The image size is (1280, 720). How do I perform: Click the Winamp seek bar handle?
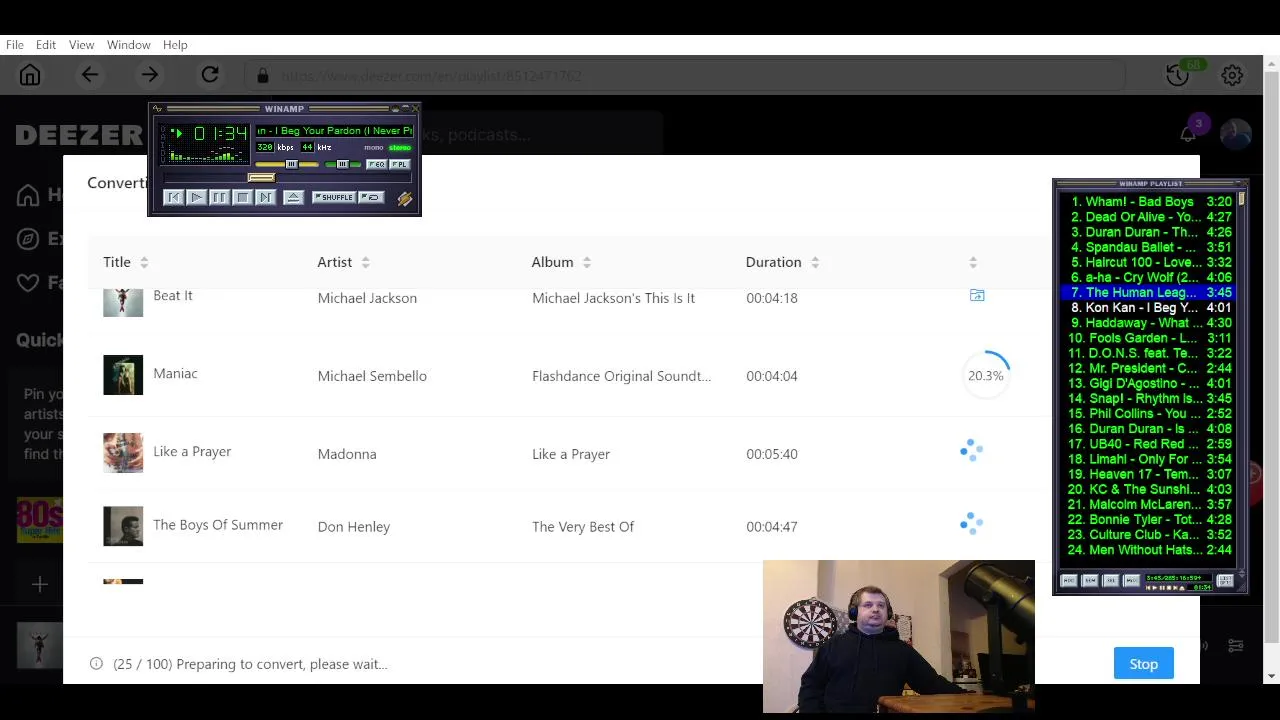[x=261, y=178]
